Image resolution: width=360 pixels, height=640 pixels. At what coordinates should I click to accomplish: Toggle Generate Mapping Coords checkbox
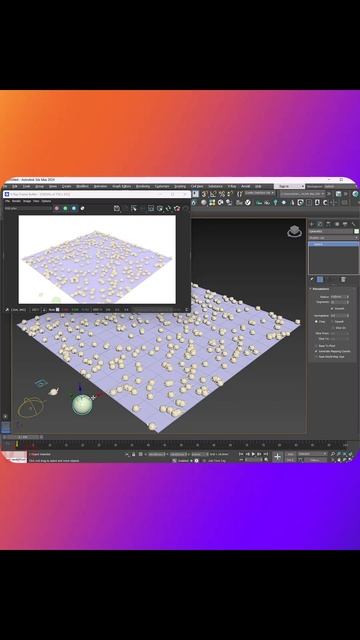coord(316,351)
